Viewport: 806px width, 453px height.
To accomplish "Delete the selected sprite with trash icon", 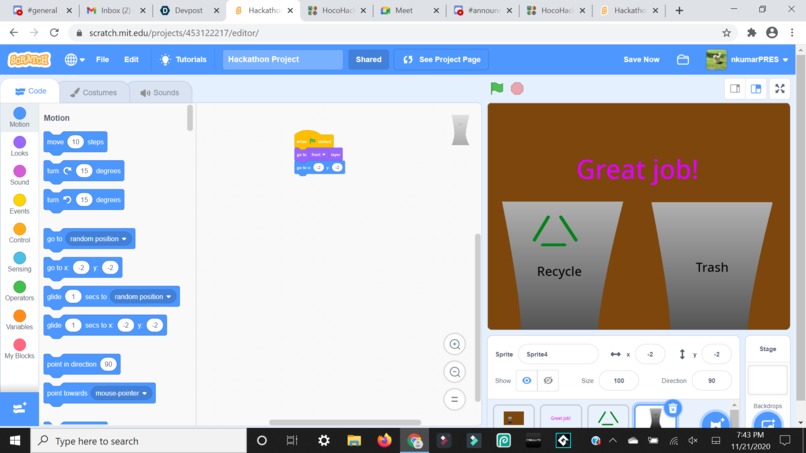I will pyautogui.click(x=673, y=409).
